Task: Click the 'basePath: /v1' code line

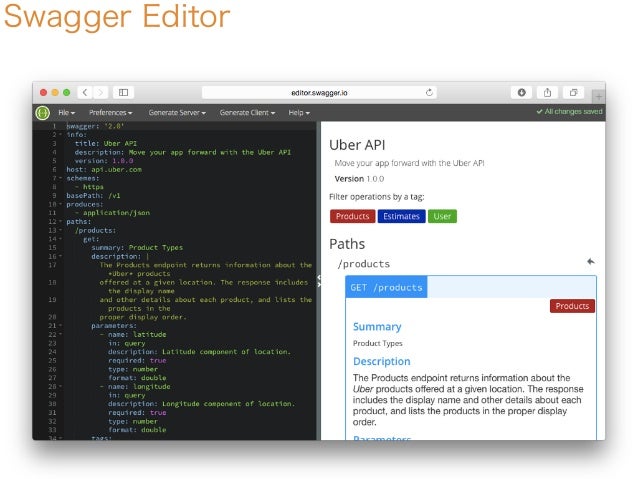Action: click(93, 195)
